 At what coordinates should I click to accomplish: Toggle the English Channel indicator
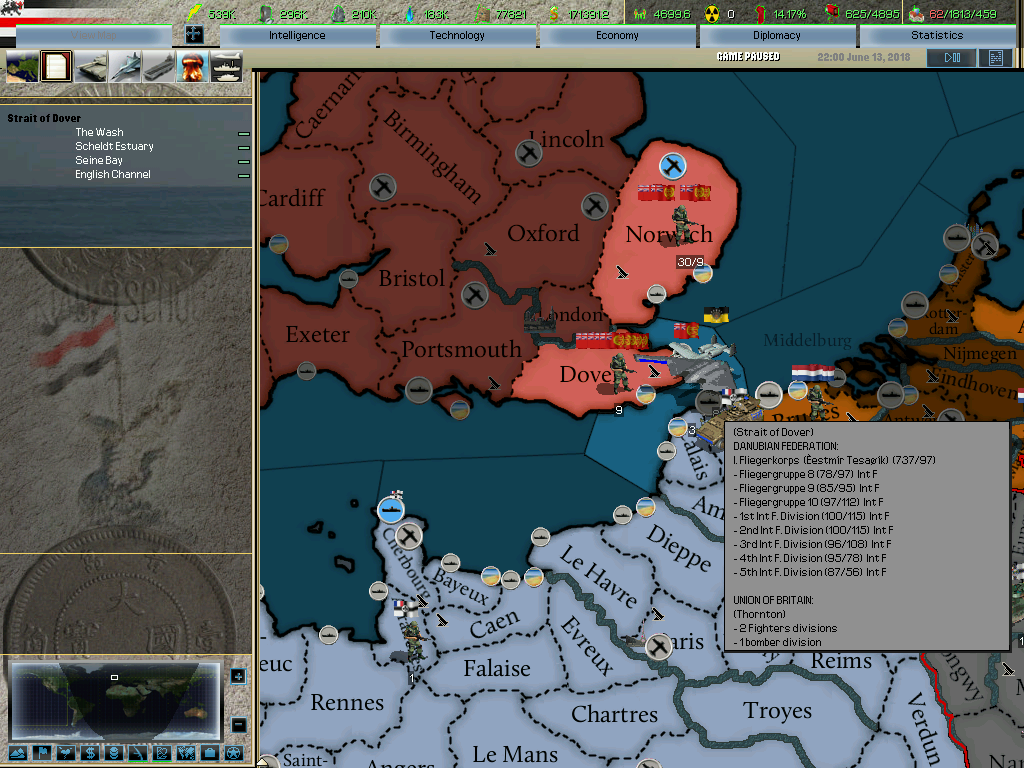[x=243, y=175]
